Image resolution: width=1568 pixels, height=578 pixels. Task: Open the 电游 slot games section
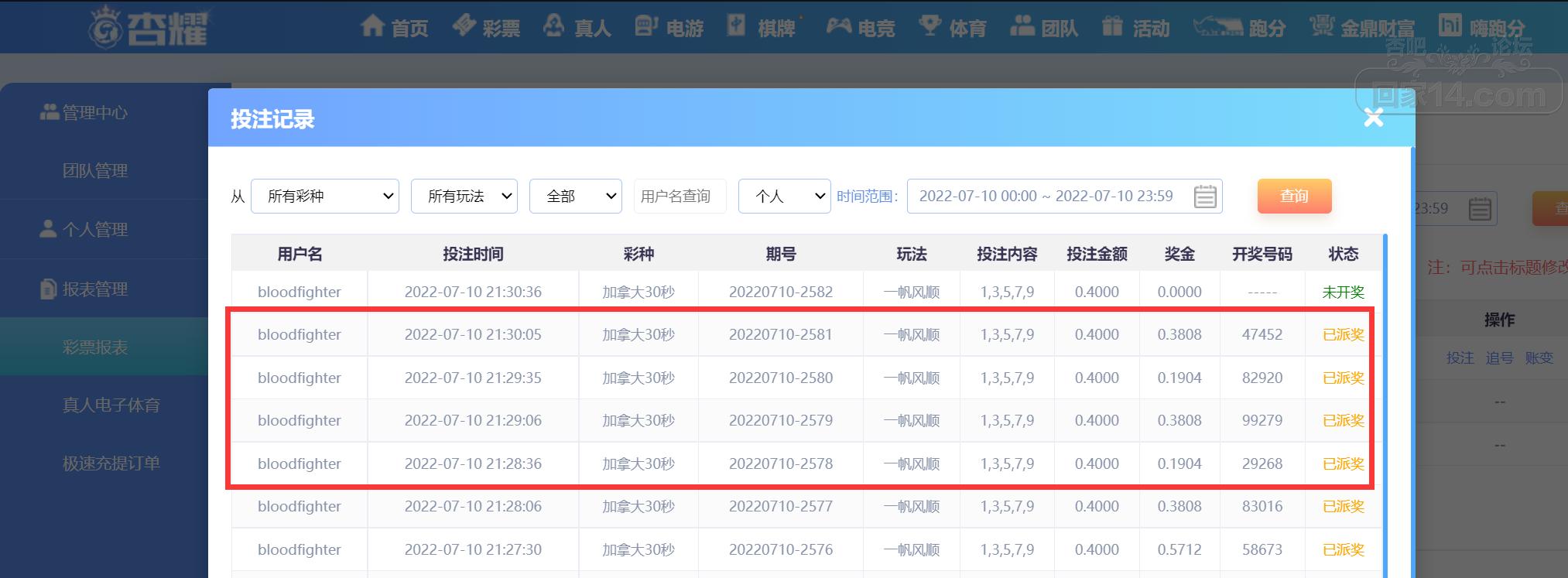coord(669,28)
